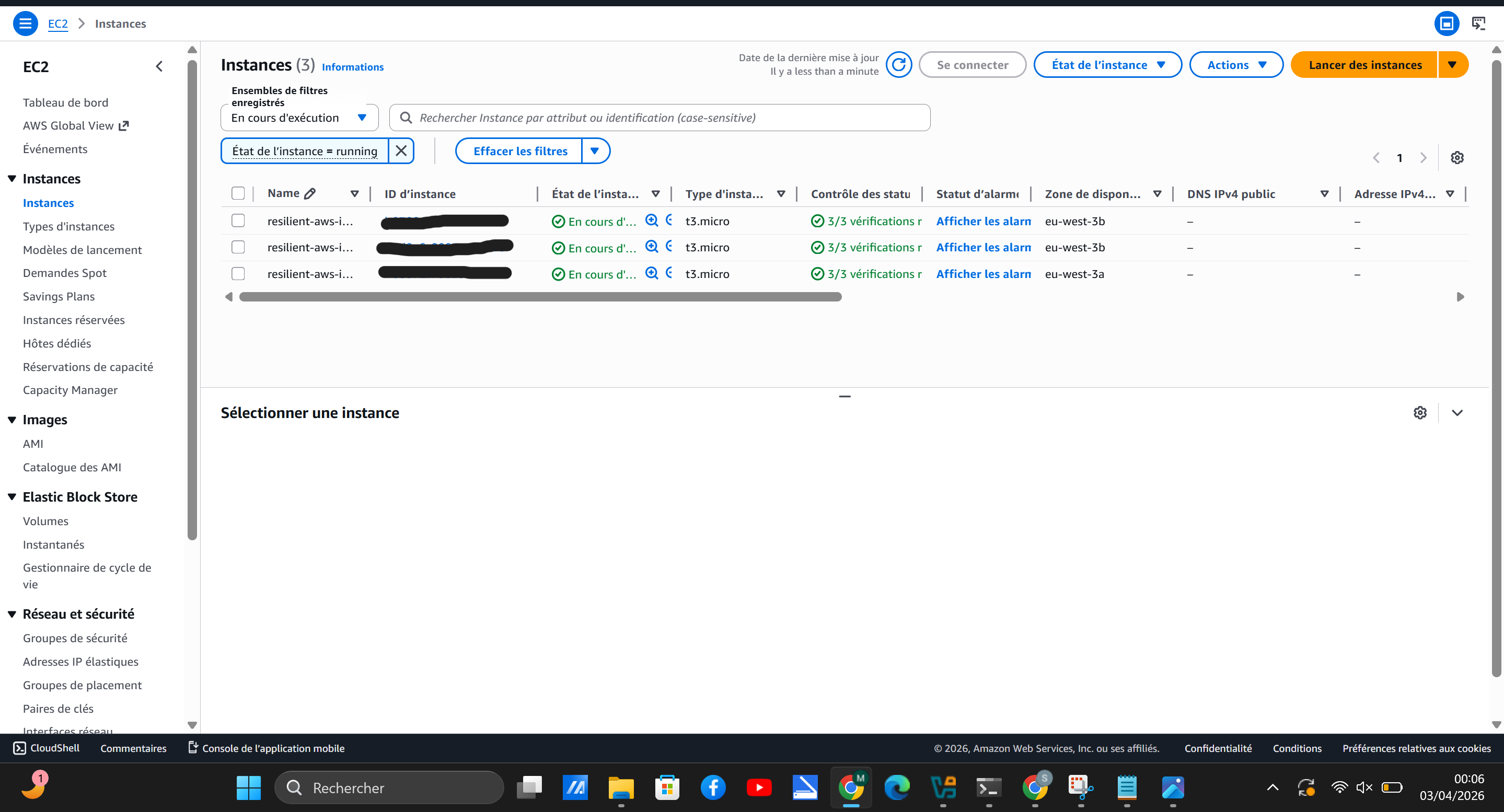This screenshot has height=812, width=1504.
Task: Go to Volumes in the sidebar
Action: coord(45,521)
